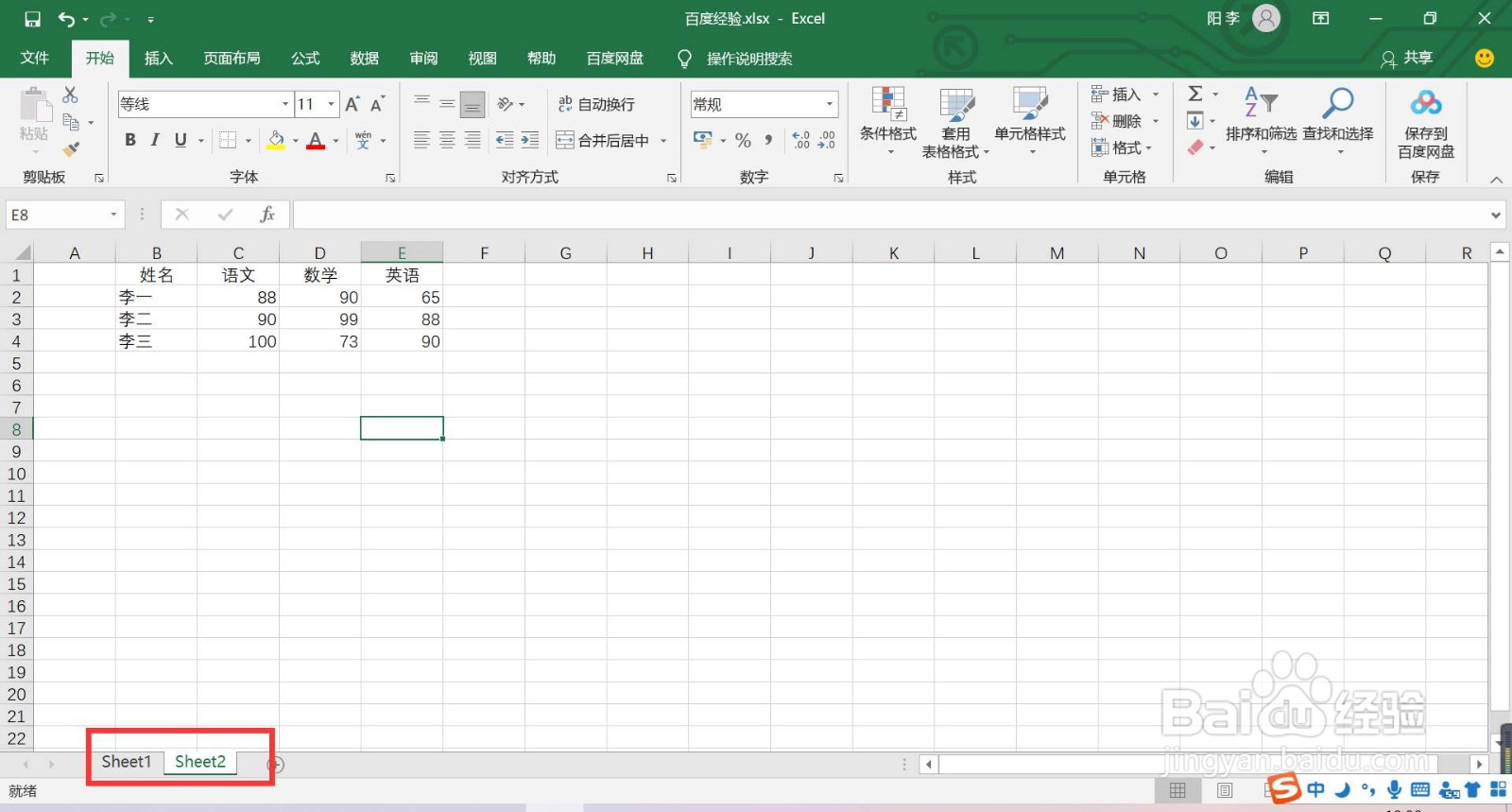Select the column E header
This screenshot has width=1512, height=812.
pos(402,252)
